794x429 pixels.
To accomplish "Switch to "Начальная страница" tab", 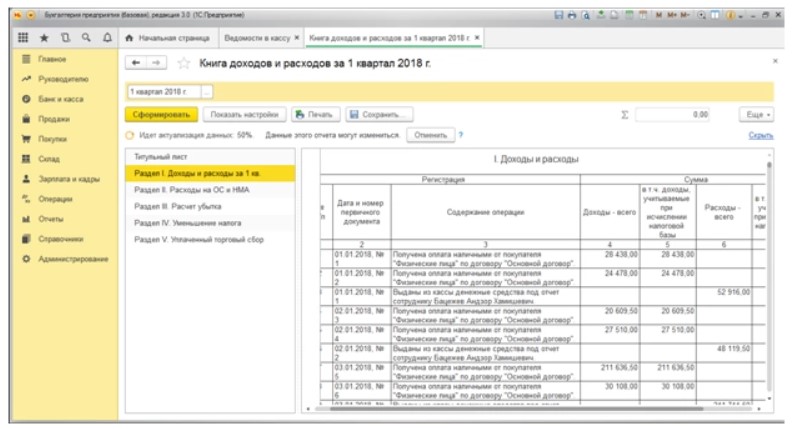I will click(x=172, y=38).
